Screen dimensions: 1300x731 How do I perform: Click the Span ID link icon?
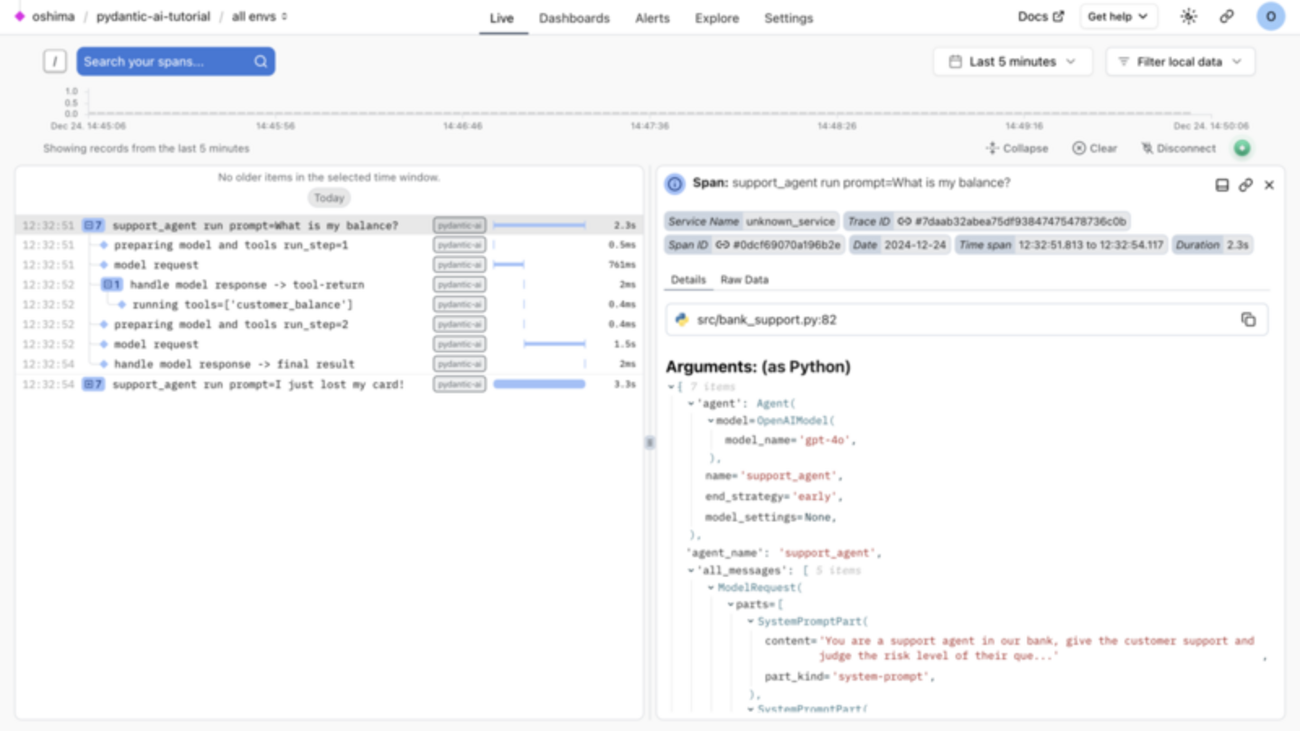[x=722, y=245]
